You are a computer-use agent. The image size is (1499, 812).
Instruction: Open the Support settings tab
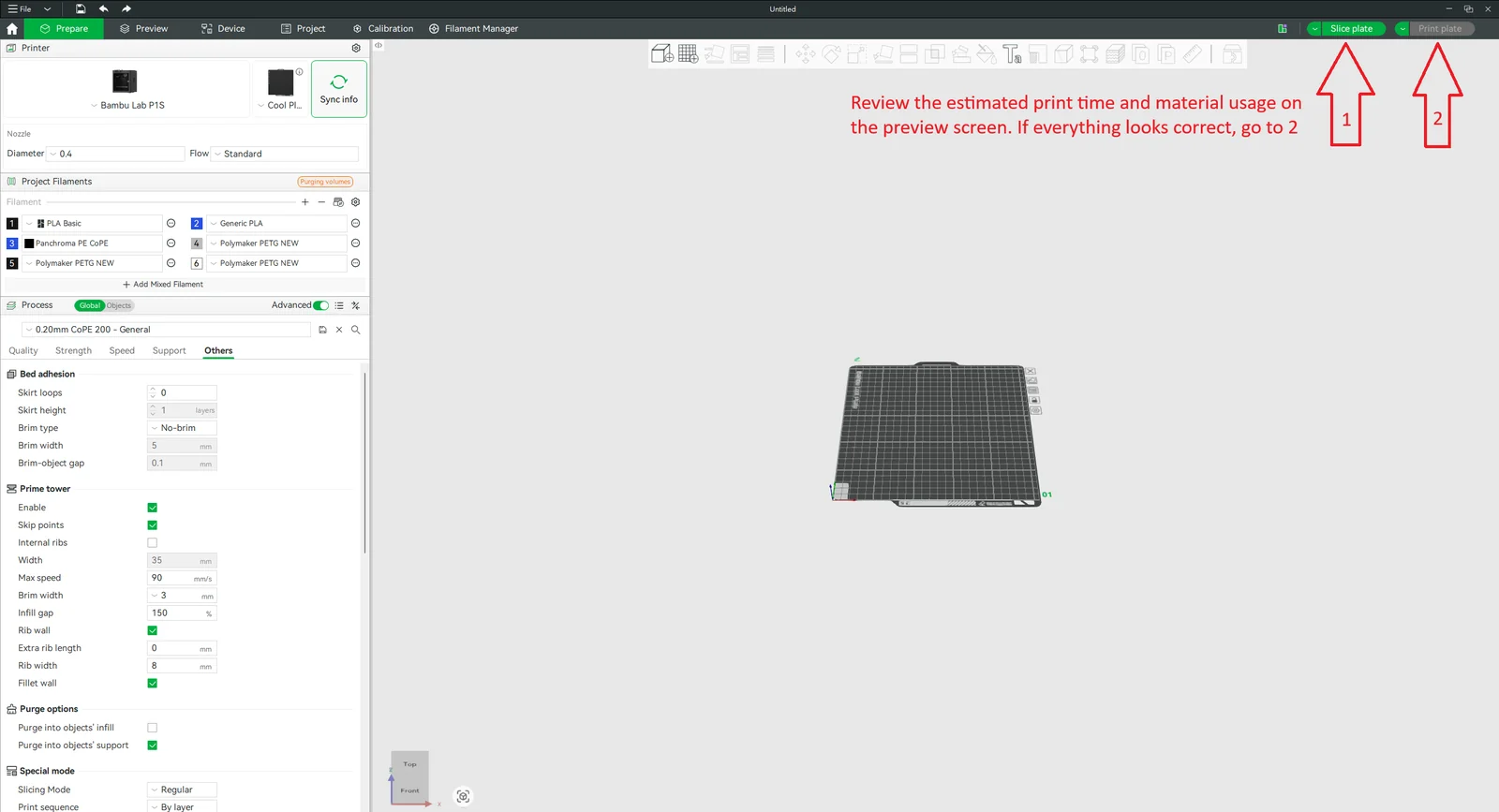169,351
